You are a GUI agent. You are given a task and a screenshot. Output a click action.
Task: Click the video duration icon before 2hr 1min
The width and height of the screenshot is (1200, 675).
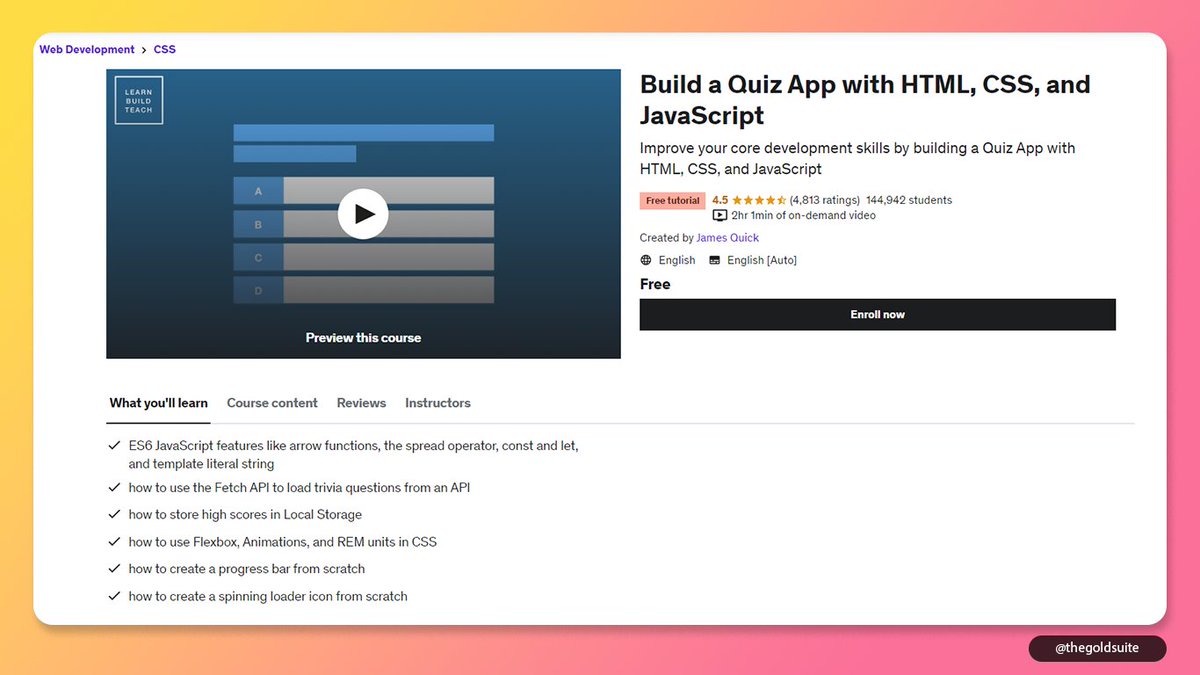719,215
